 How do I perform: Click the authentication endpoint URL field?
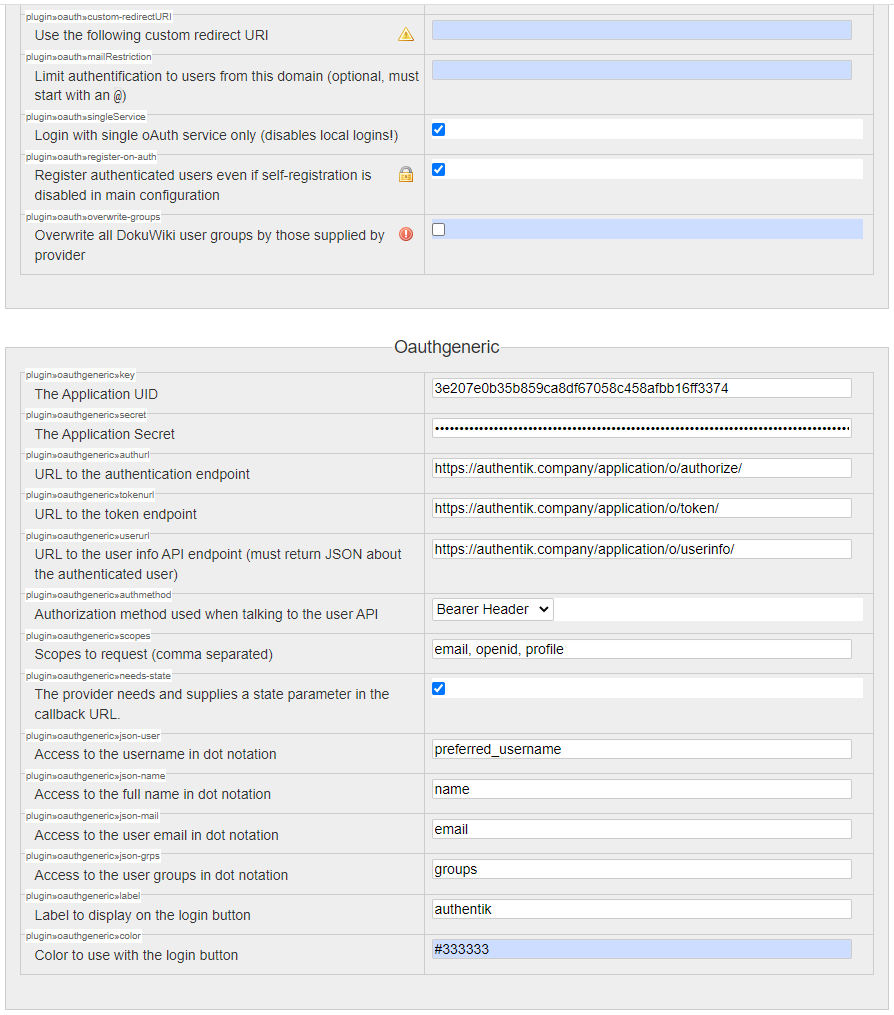641,467
